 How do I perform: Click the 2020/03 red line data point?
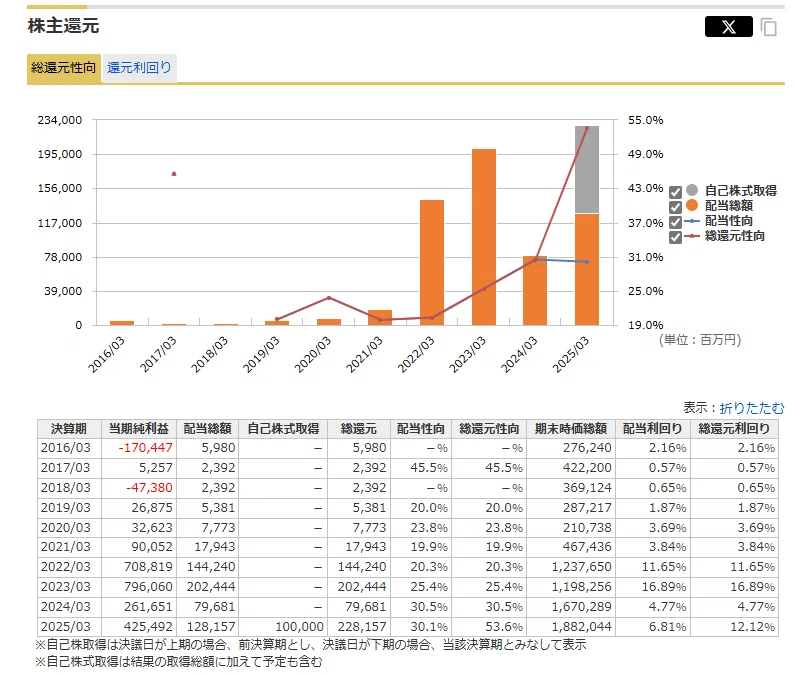coord(329,298)
